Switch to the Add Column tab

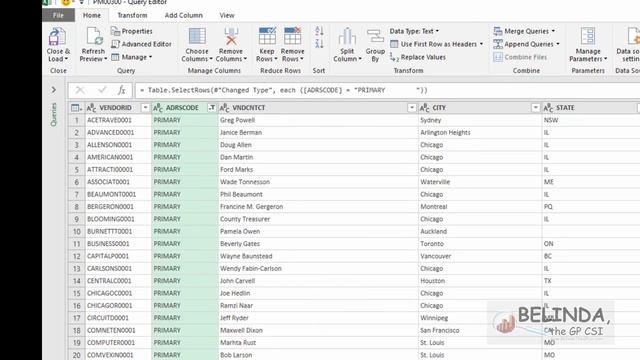click(x=184, y=15)
